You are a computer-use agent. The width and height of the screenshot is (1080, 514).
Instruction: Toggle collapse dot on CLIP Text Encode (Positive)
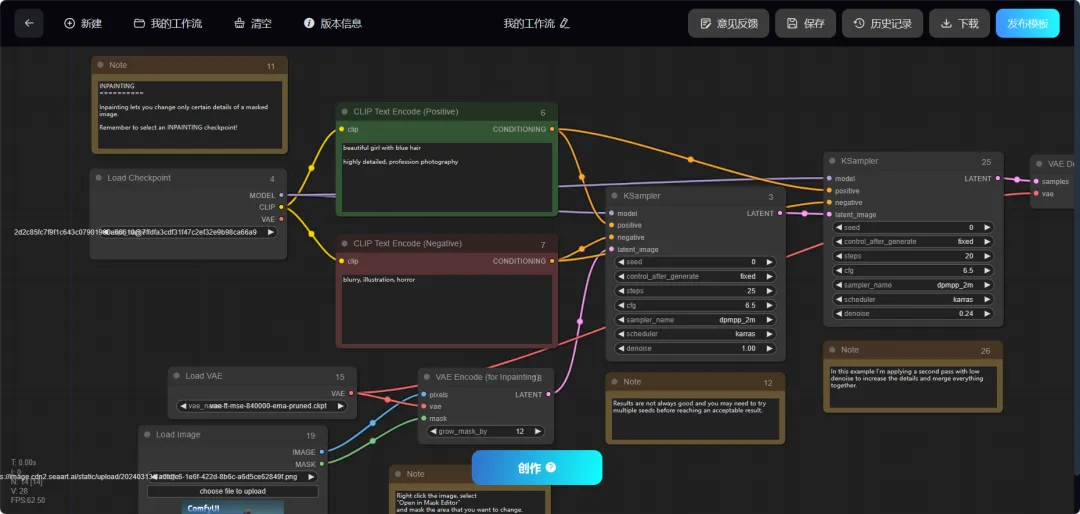click(344, 112)
